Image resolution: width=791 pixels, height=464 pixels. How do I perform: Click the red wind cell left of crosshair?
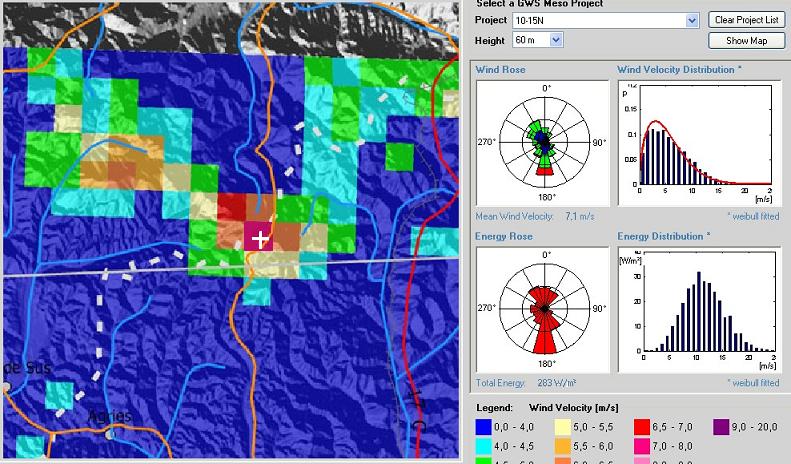[x=232, y=208]
